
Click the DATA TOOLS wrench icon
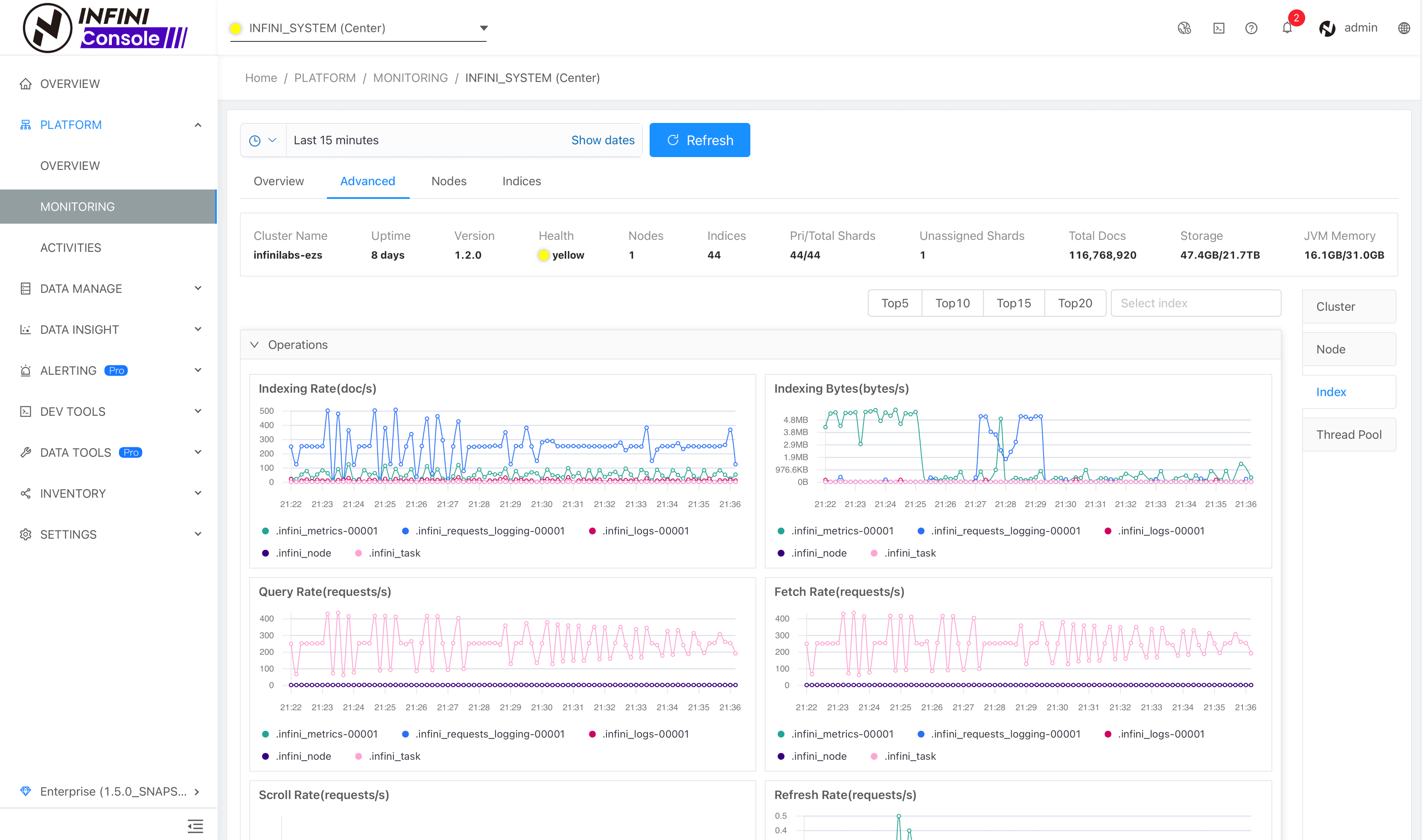point(26,452)
